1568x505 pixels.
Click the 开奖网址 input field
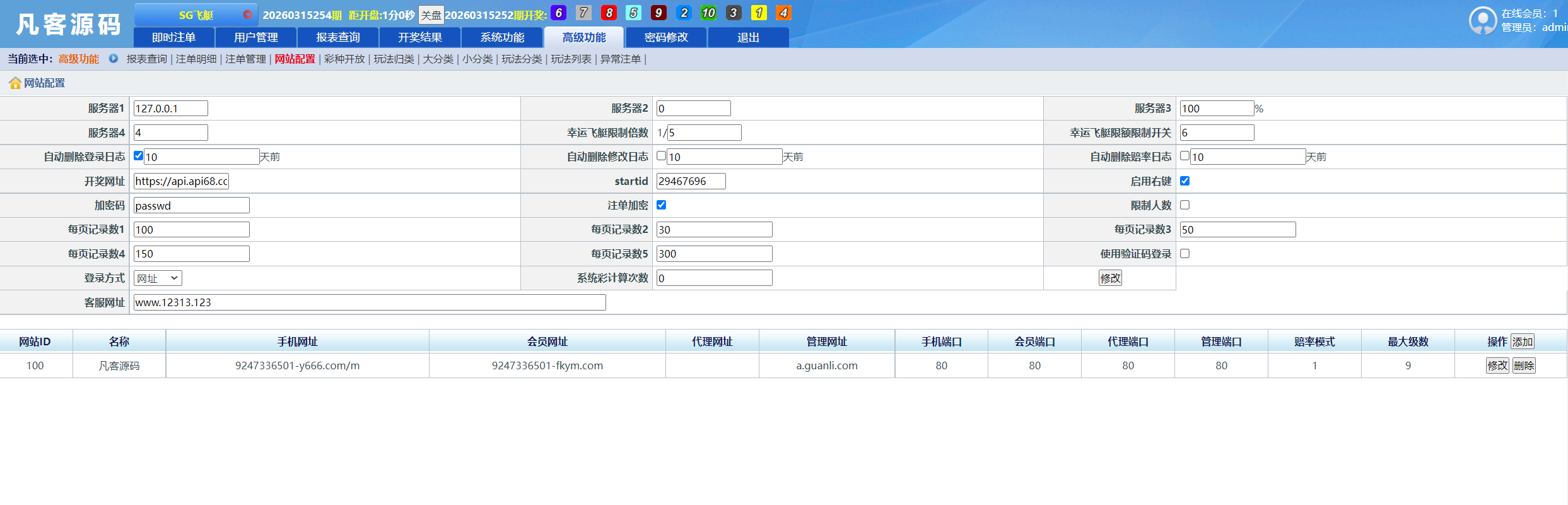(182, 181)
